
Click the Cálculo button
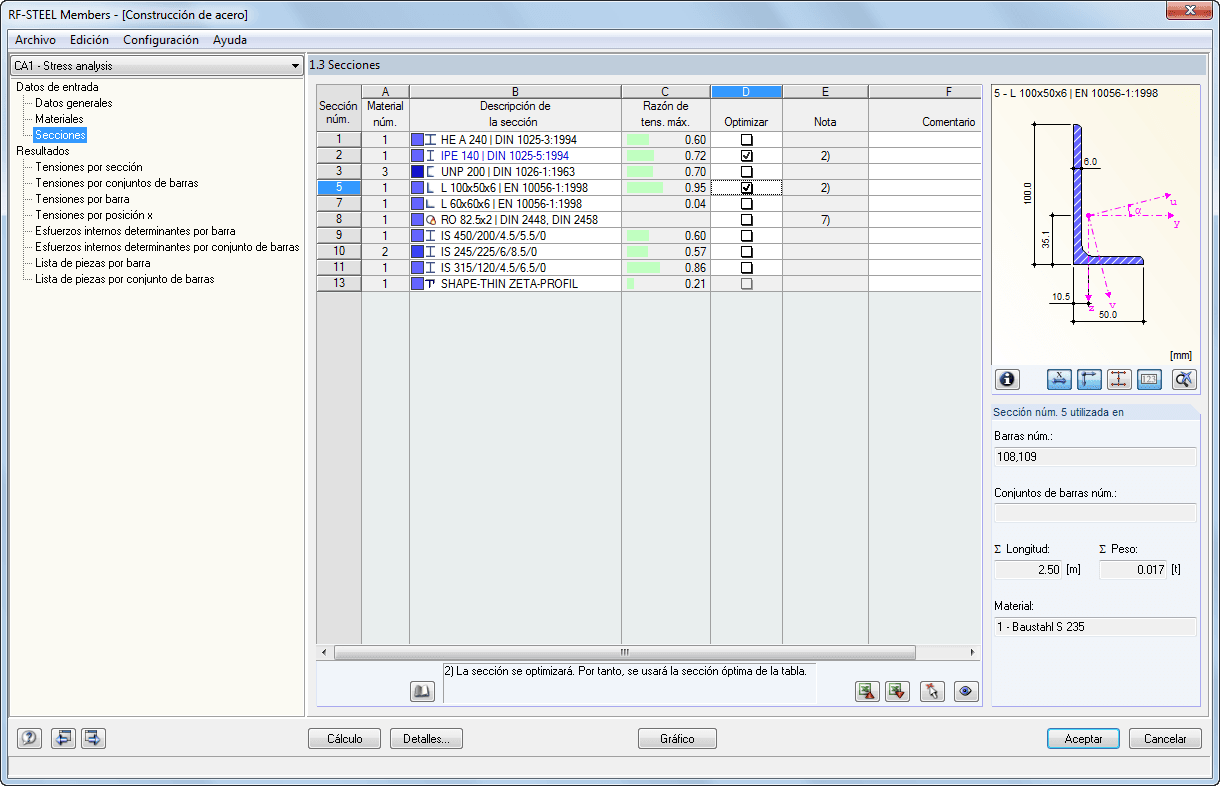[x=345, y=739]
